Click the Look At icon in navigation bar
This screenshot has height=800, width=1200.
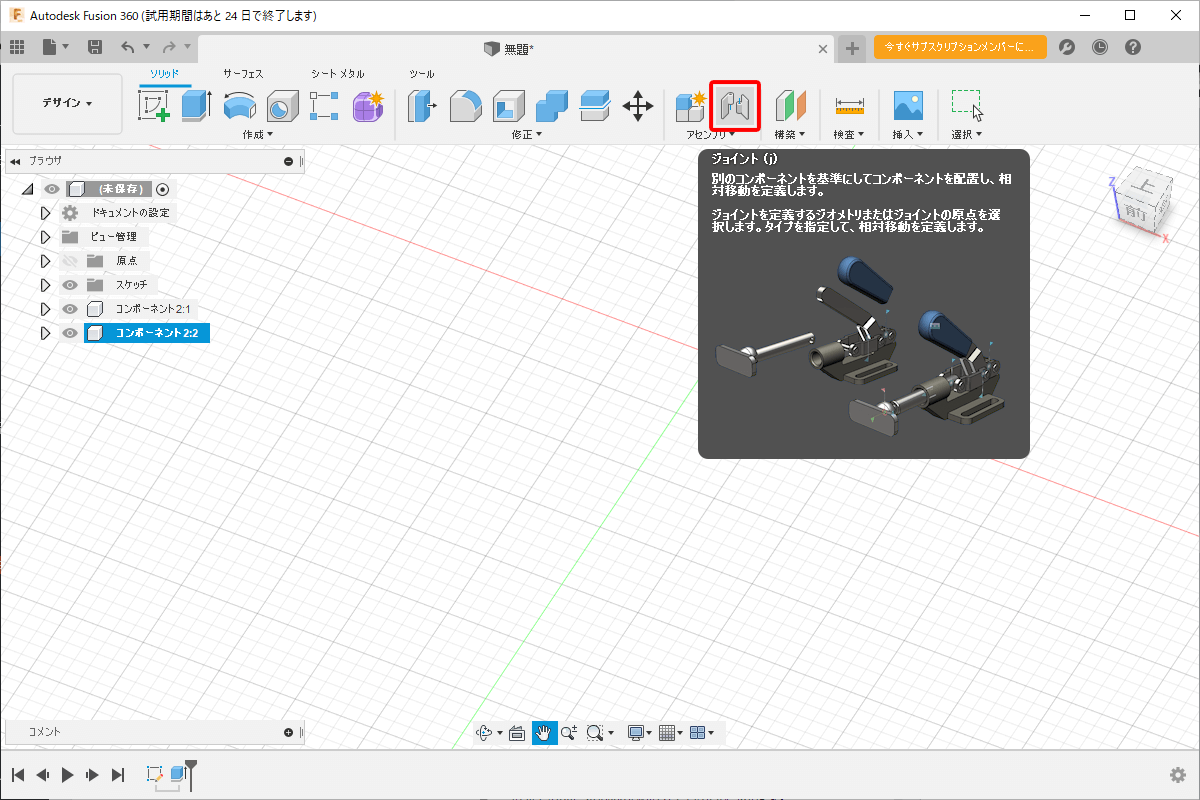[517, 733]
